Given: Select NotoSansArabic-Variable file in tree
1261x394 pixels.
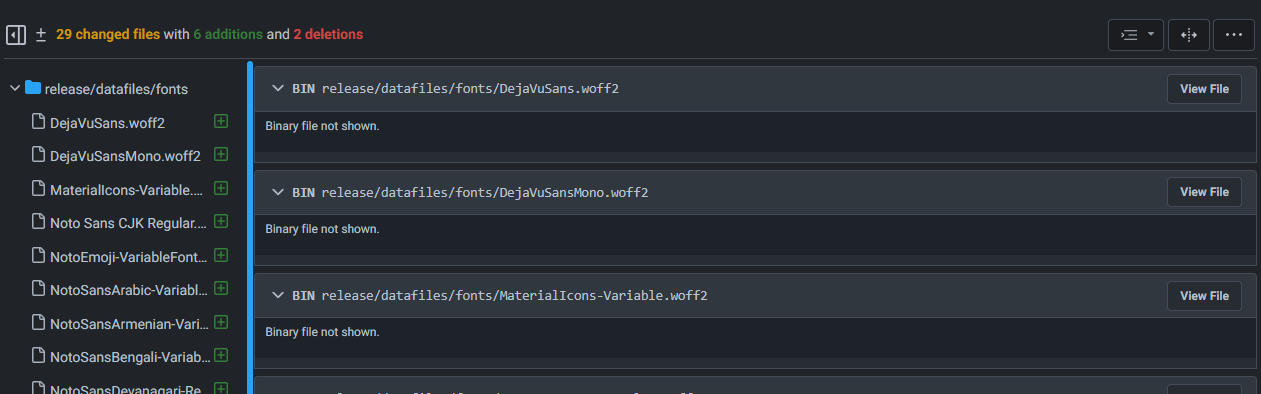Looking at the screenshot, I should (x=128, y=289).
